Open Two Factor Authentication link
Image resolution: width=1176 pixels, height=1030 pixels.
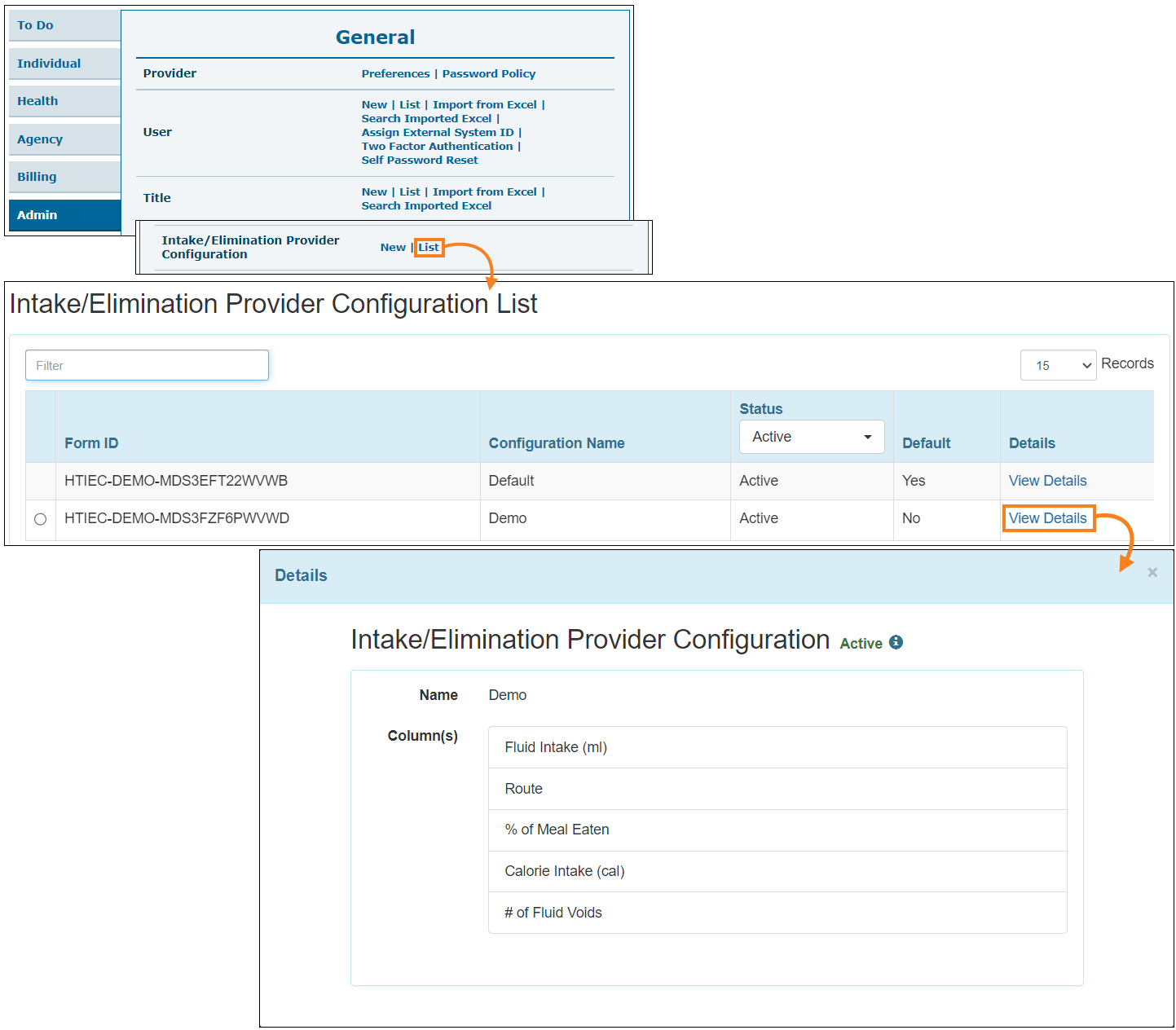click(x=437, y=146)
